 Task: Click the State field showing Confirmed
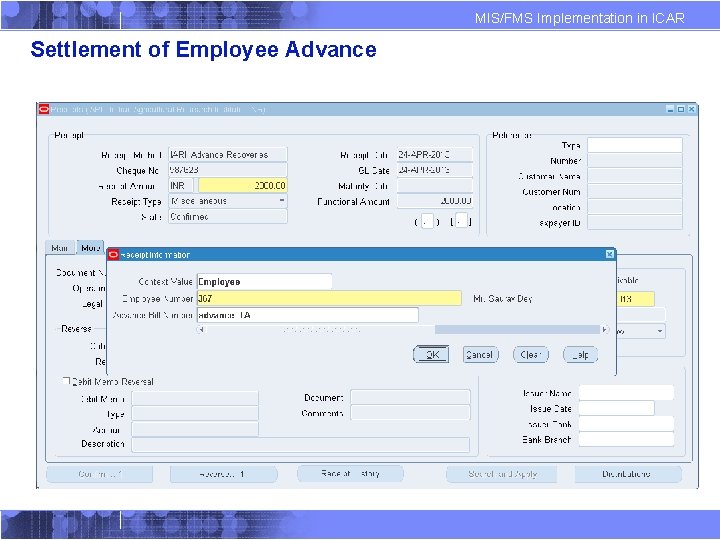(x=228, y=216)
